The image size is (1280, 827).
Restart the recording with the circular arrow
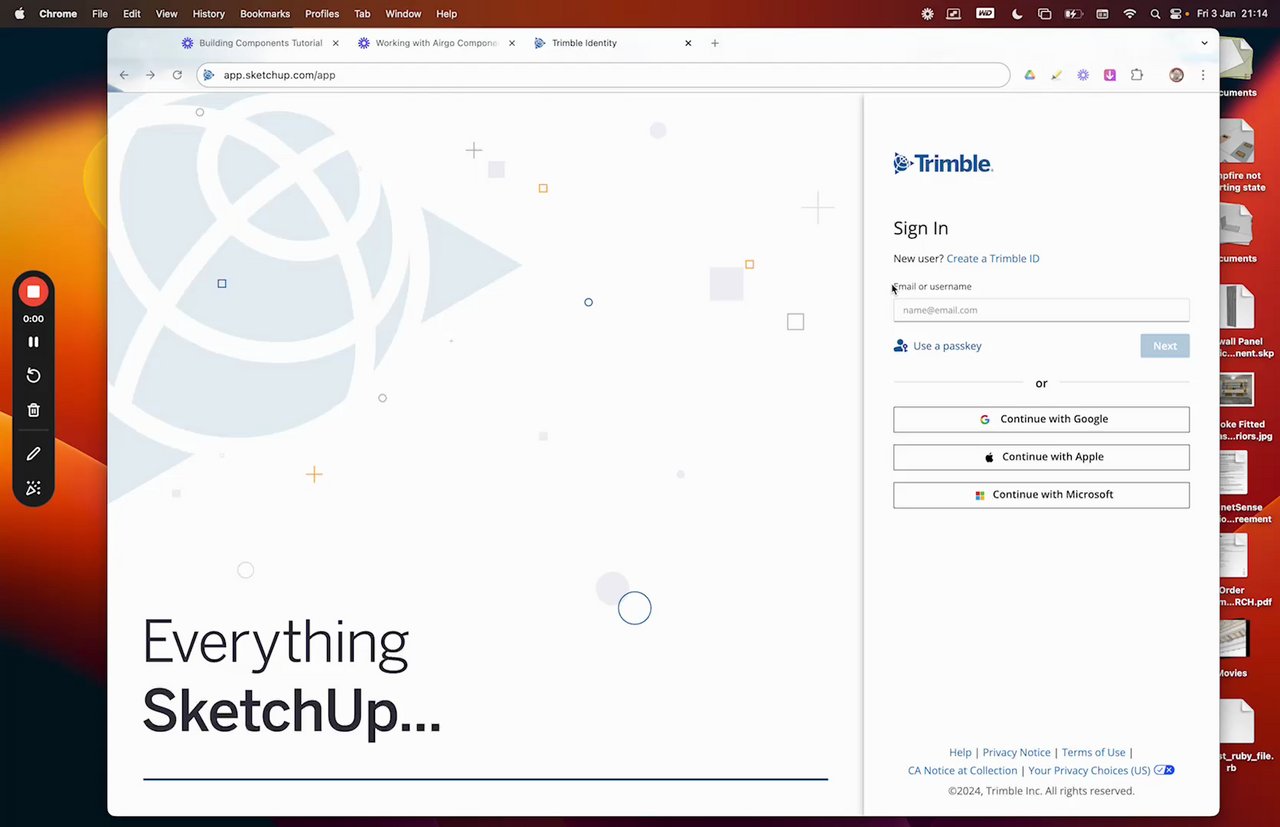(x=33, y=375)
